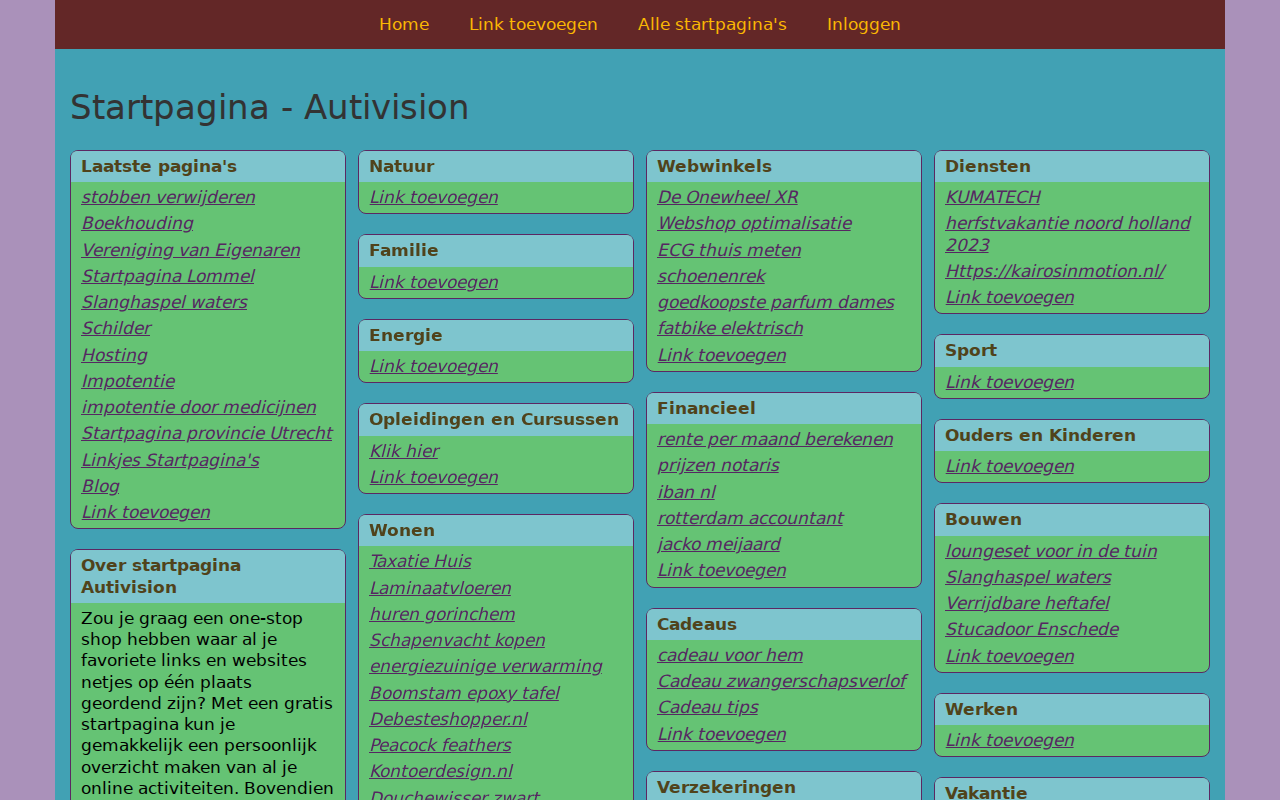This screenshot has height=800, width=1280.
Task: Add a link under Sport
Action: coord(1010,382)
